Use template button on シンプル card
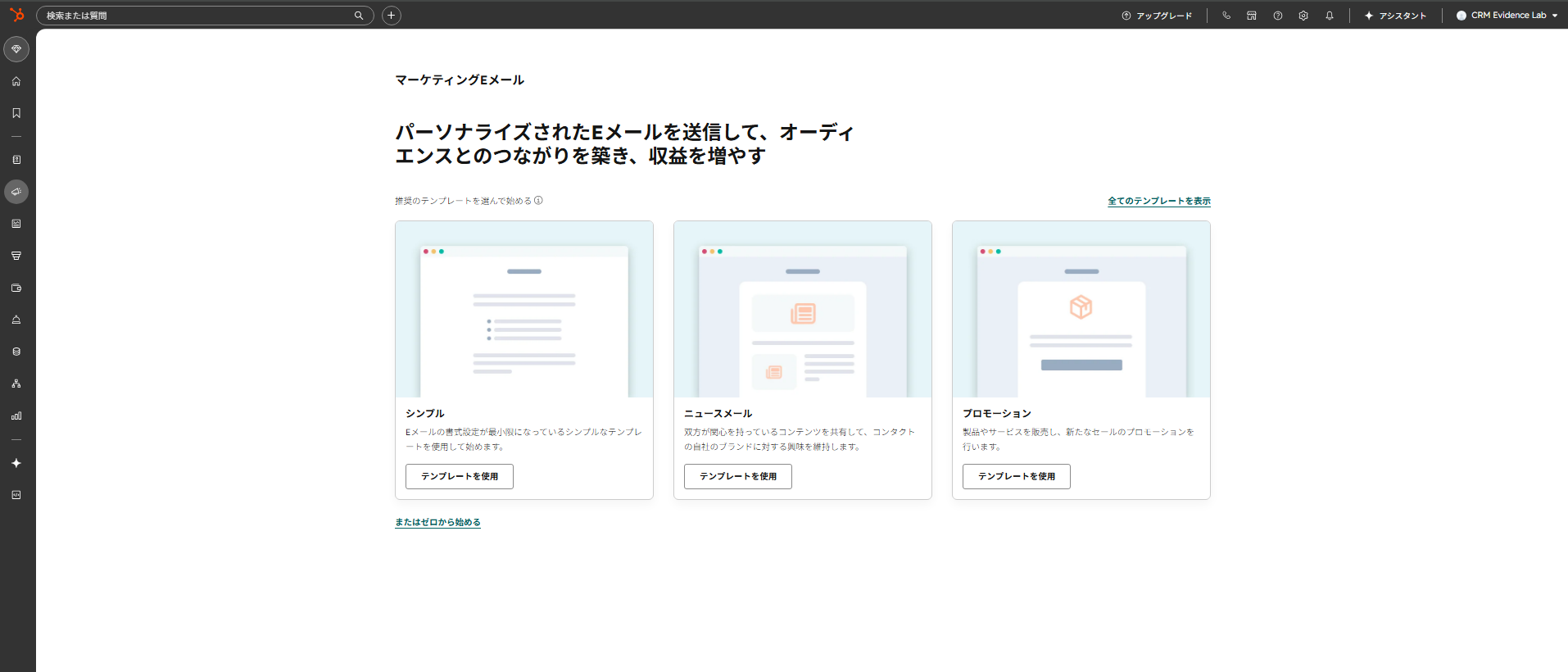Viewport: 1568px width, 672px height. pyautogui.click(x=460, y=476)
